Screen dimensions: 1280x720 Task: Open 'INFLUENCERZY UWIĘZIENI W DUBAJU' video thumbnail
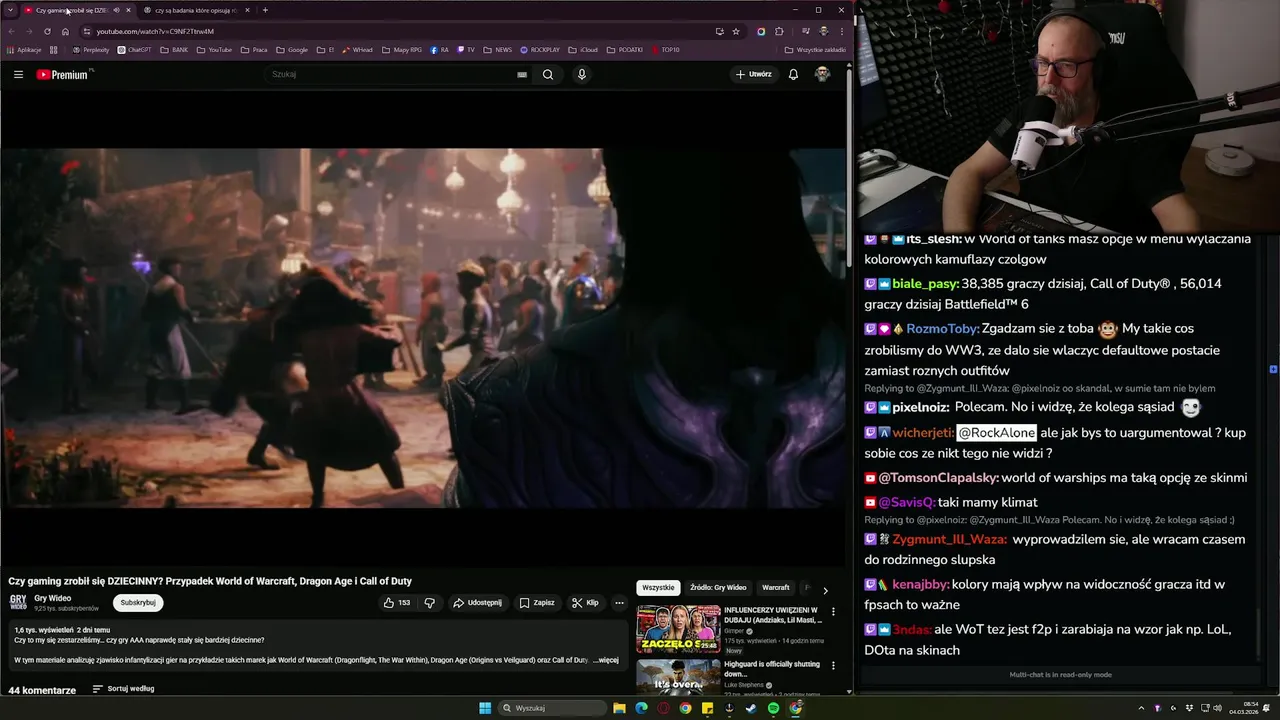tap(678, 629)
